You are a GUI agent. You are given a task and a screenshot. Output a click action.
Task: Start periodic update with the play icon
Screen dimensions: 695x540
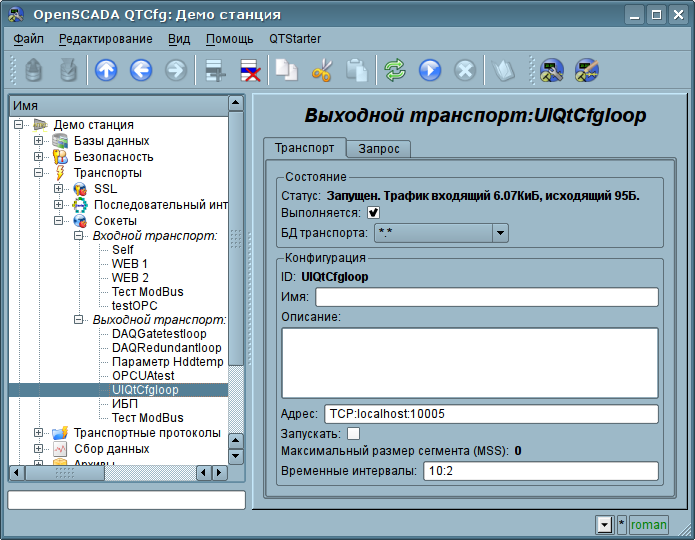coord(430,70)
